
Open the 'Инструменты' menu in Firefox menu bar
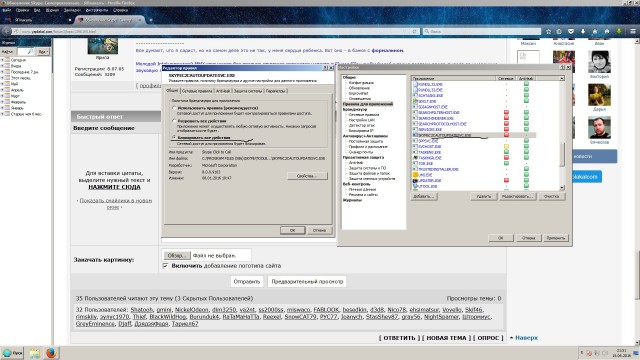pos(97,10)
